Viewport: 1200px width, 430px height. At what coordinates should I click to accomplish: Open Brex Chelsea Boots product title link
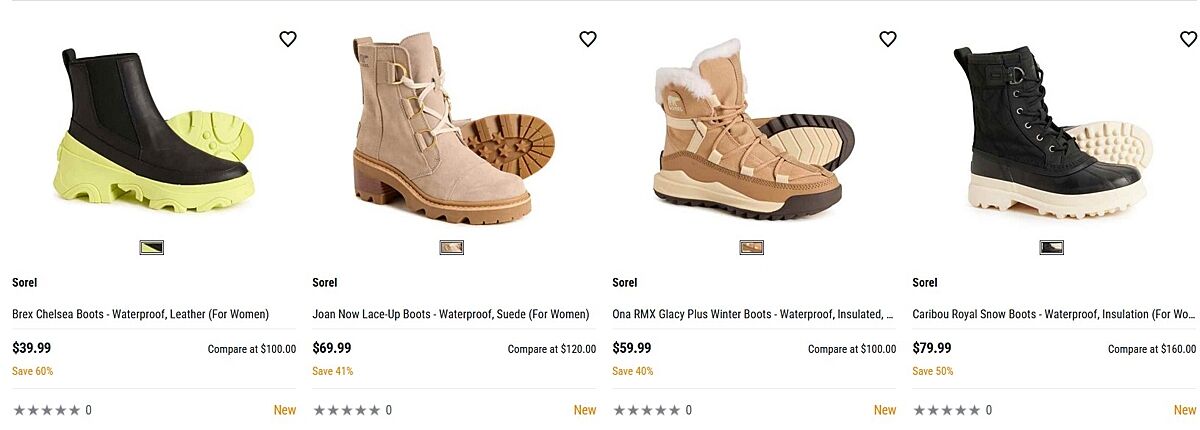(x=140, y=314)
